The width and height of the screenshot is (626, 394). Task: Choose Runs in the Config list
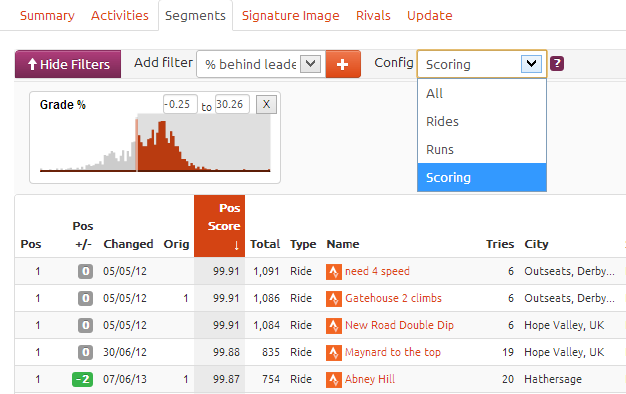tap(481, 149)
